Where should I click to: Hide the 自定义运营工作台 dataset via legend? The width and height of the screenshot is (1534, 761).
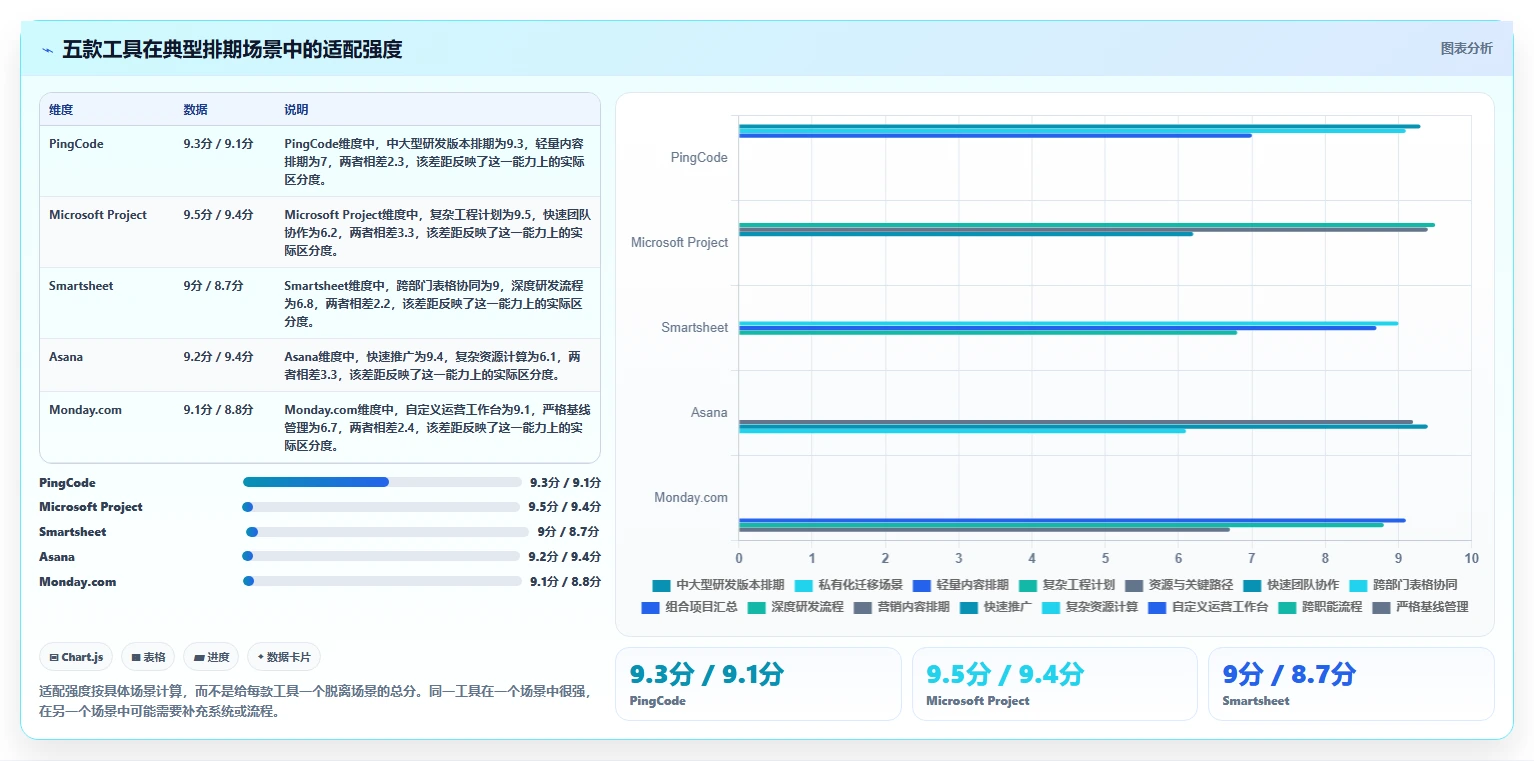click(1208, 607)
